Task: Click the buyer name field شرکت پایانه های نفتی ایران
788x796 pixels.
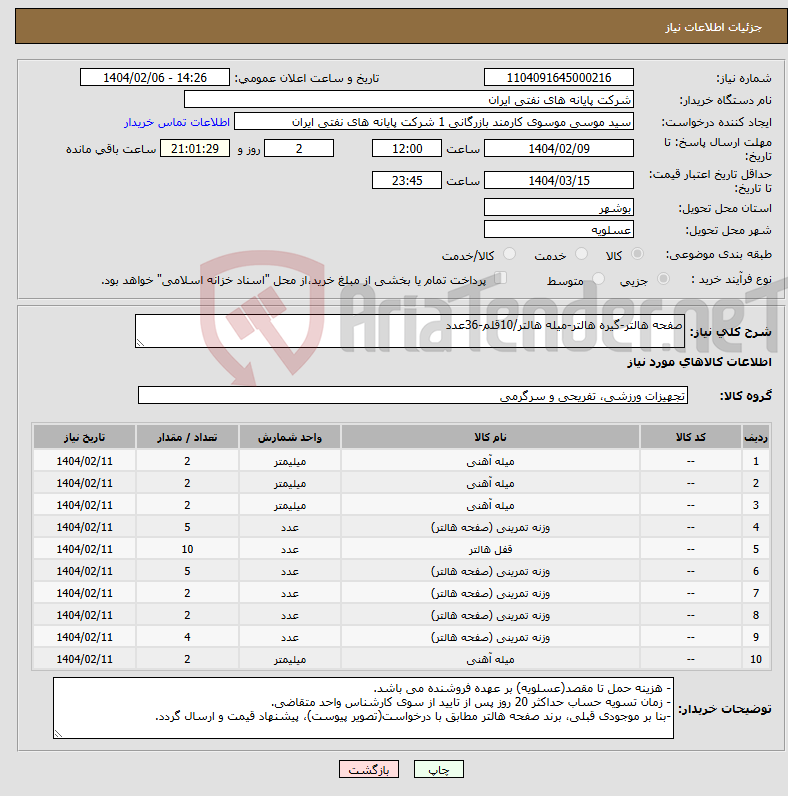Action: click(x=409, y=100)
